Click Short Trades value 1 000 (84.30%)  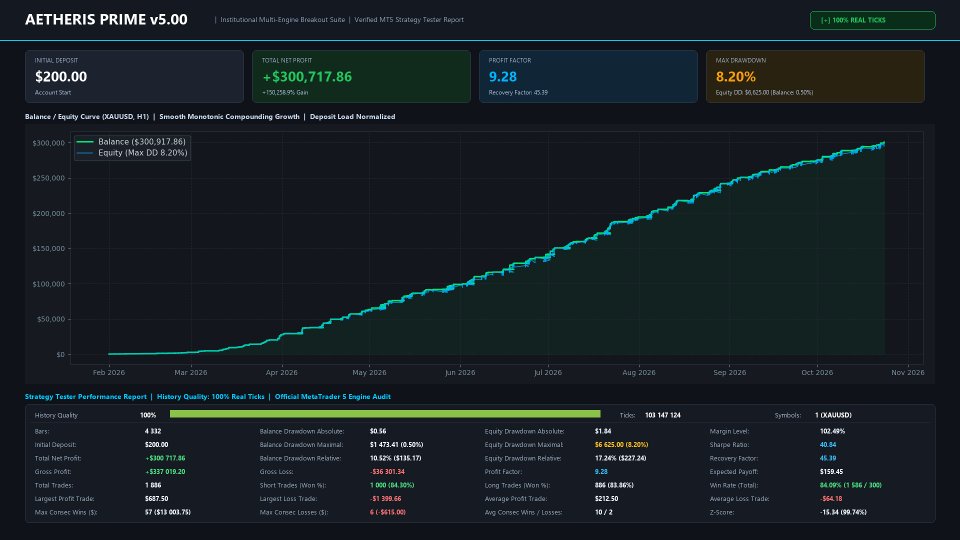click(x=392, y=485)
